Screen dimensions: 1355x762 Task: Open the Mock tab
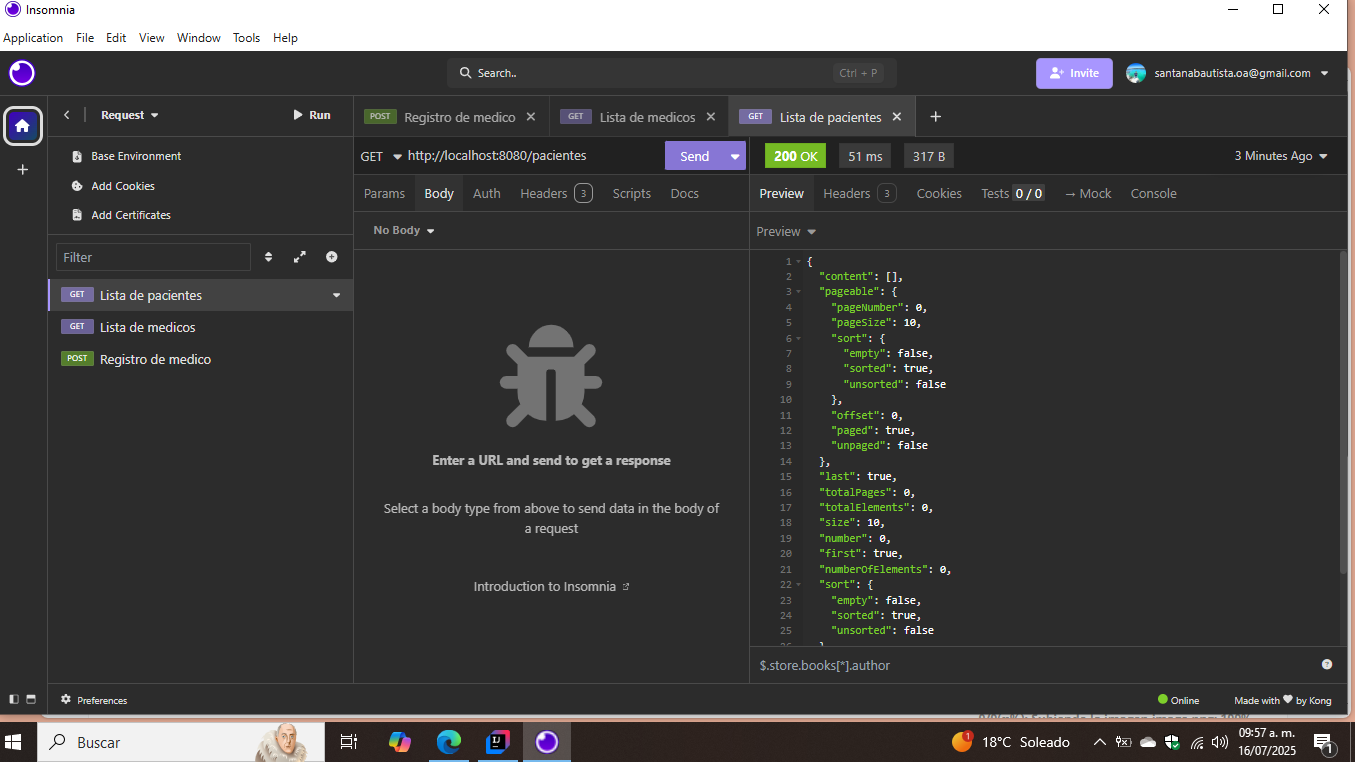(x=1088, y=194)
